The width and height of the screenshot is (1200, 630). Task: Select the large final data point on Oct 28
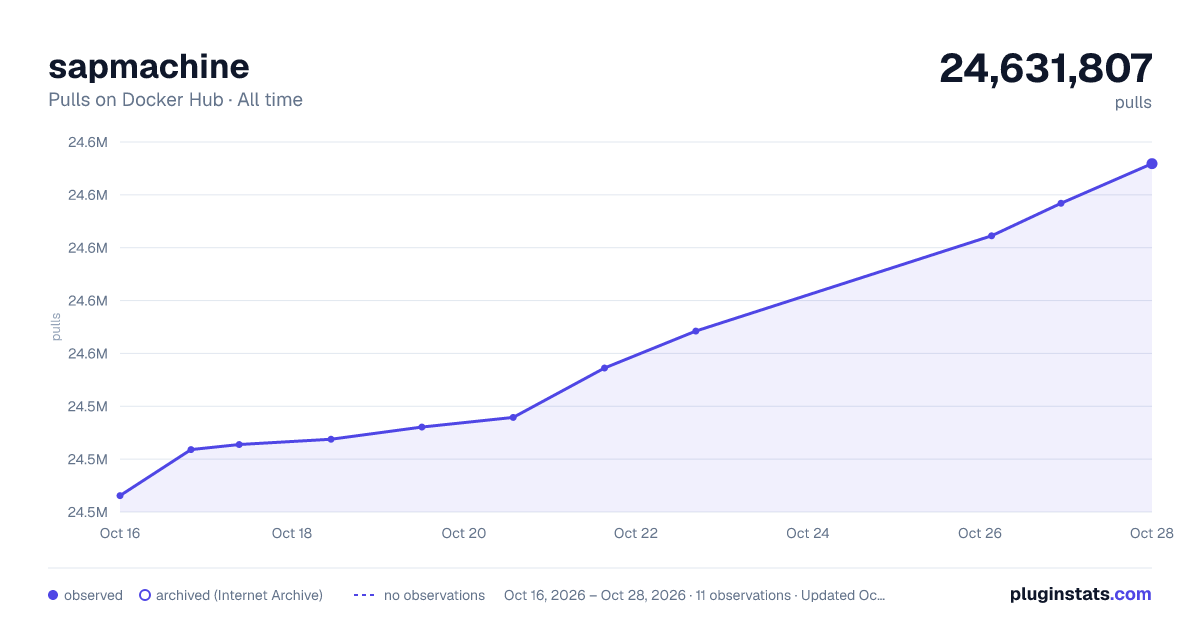click(x=1152, y=163)
